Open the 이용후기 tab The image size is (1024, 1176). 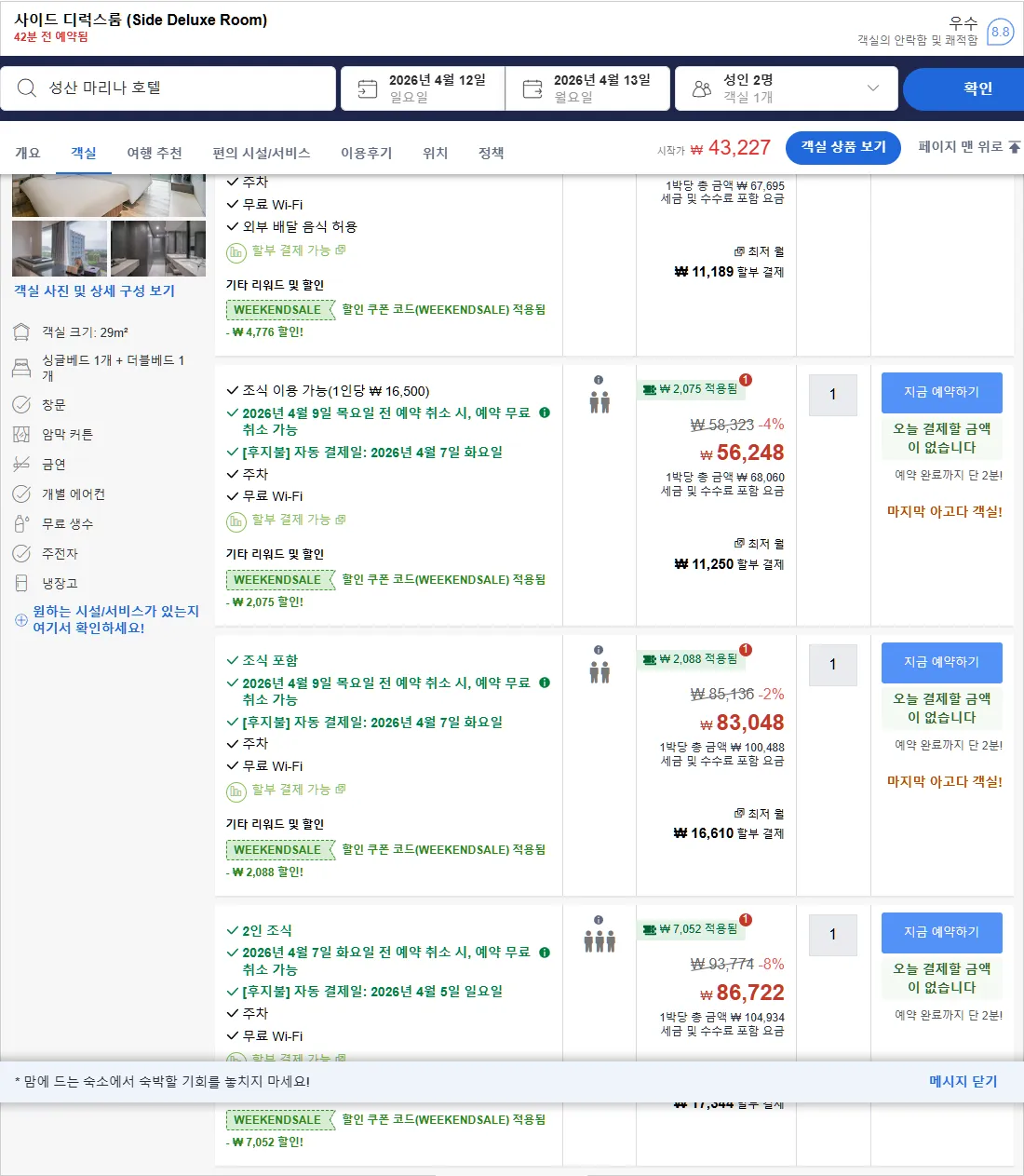367,153
